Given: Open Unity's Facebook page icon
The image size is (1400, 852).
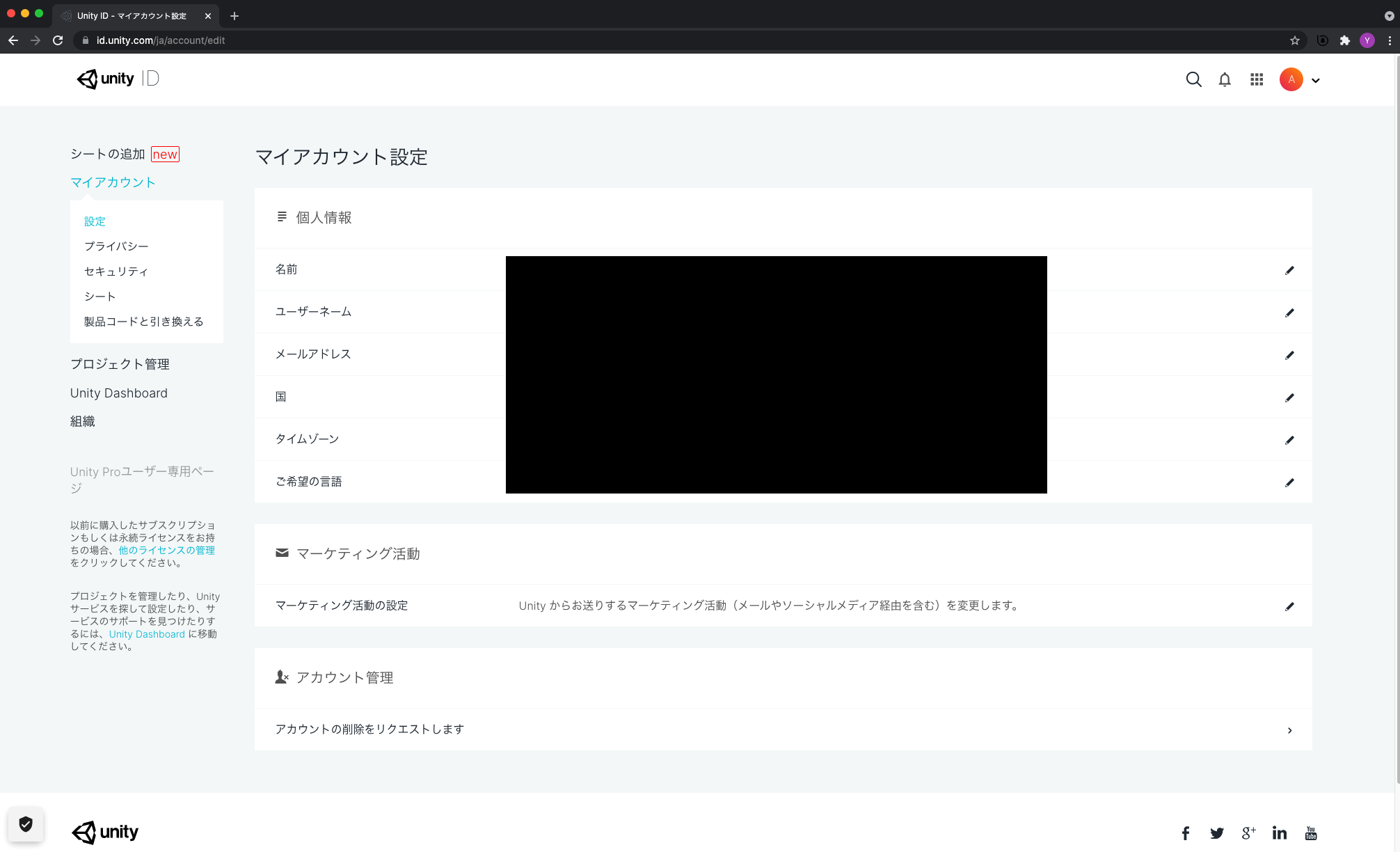Looking at the screenshot, I should pos(1186,833).
